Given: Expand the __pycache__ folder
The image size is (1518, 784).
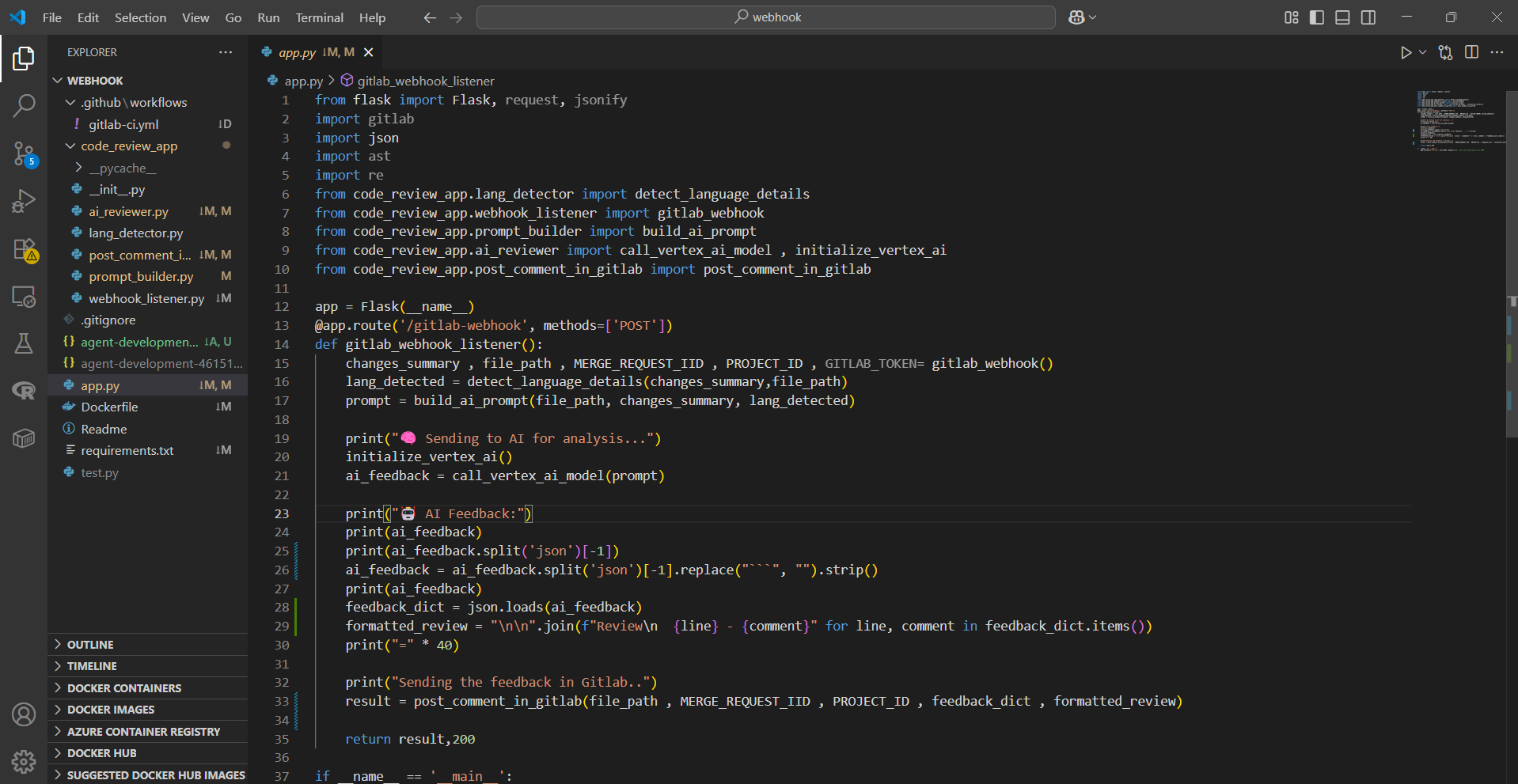Looking at the screenshot, I should click(123, 168).
